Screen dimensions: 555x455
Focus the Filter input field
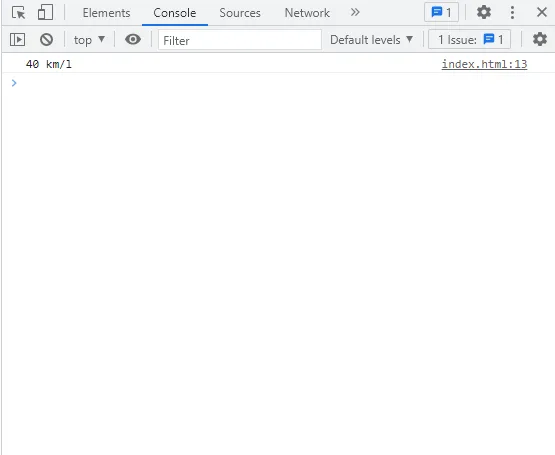240,40
